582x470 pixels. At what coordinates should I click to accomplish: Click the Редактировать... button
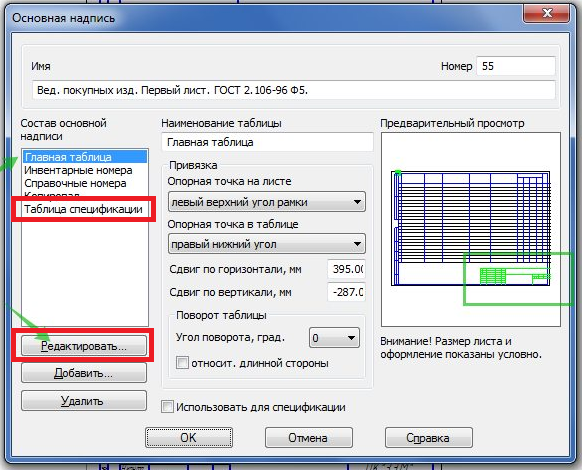84,346
